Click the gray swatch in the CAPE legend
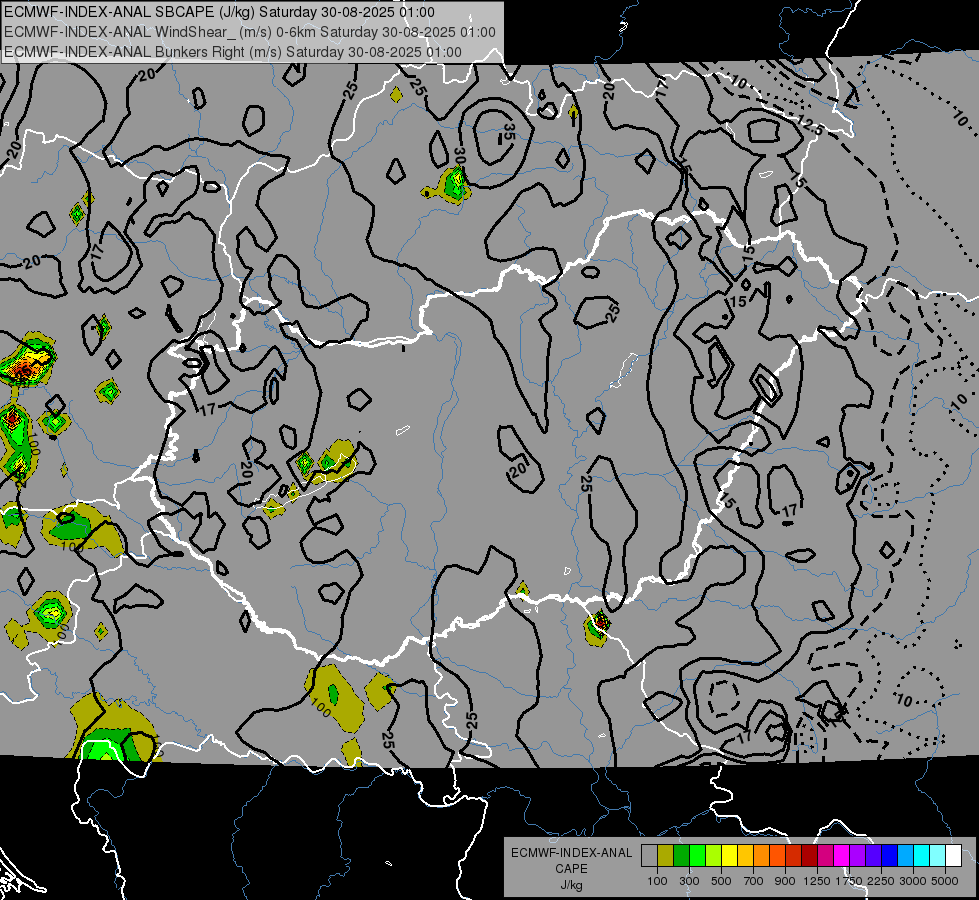Image resolution: width=979 pixels, height=900 pixels. 649,856
